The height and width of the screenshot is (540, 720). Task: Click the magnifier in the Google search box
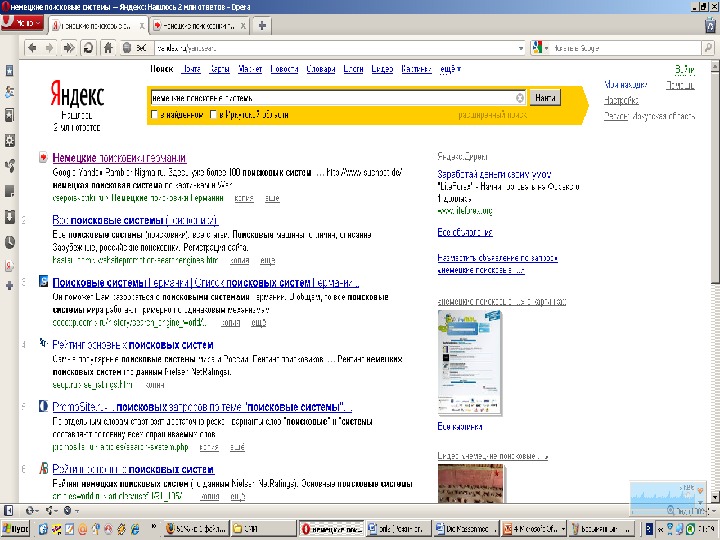click(x=708, y=48)
